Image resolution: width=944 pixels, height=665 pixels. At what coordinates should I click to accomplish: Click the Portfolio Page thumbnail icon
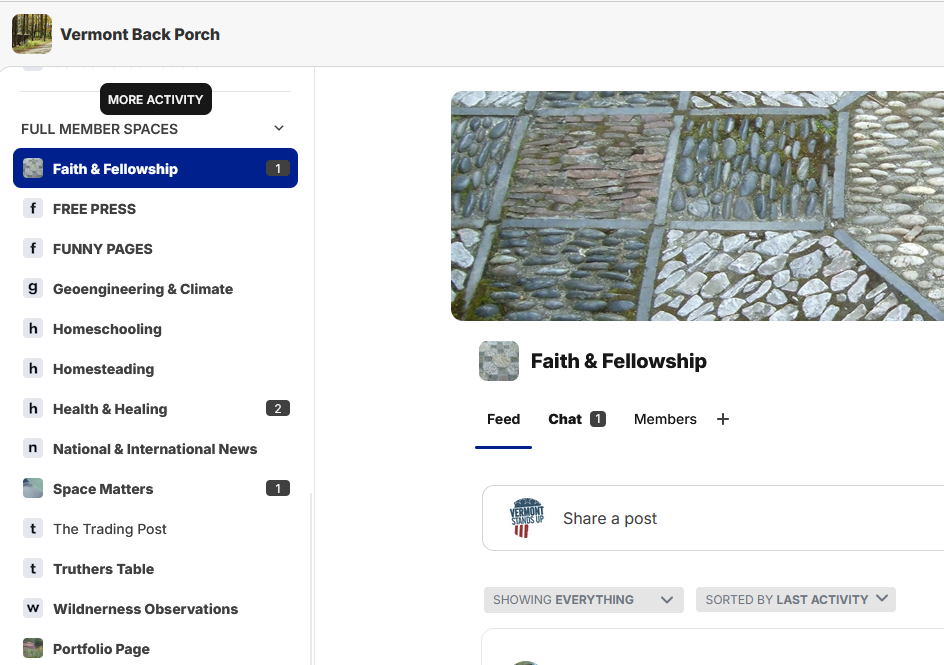[x=33, y=648]
